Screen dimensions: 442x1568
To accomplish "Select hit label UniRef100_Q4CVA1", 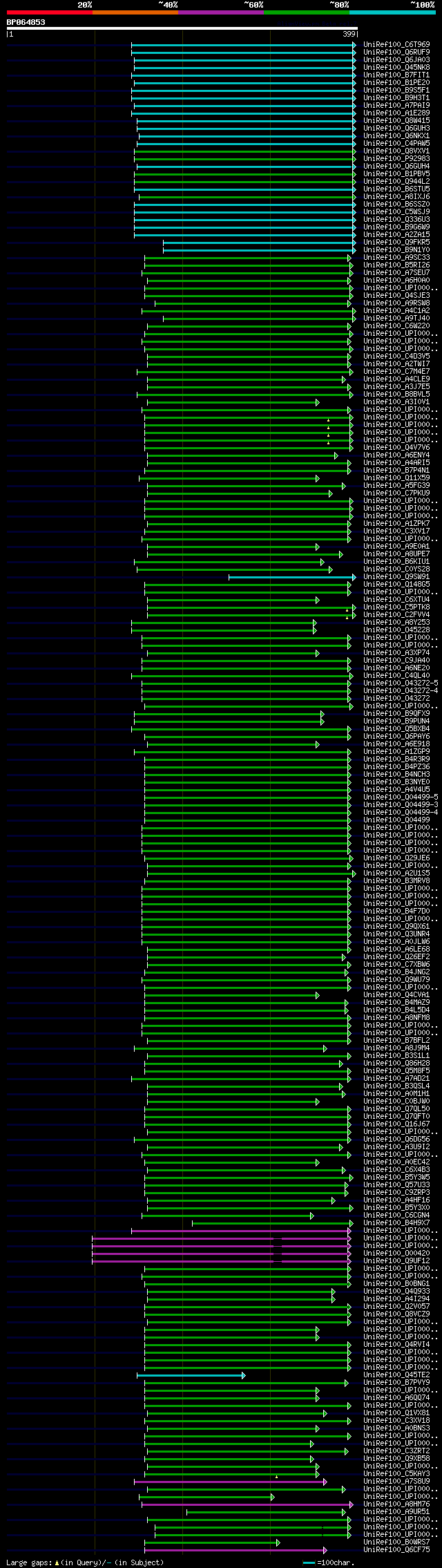I will [396, 995].
